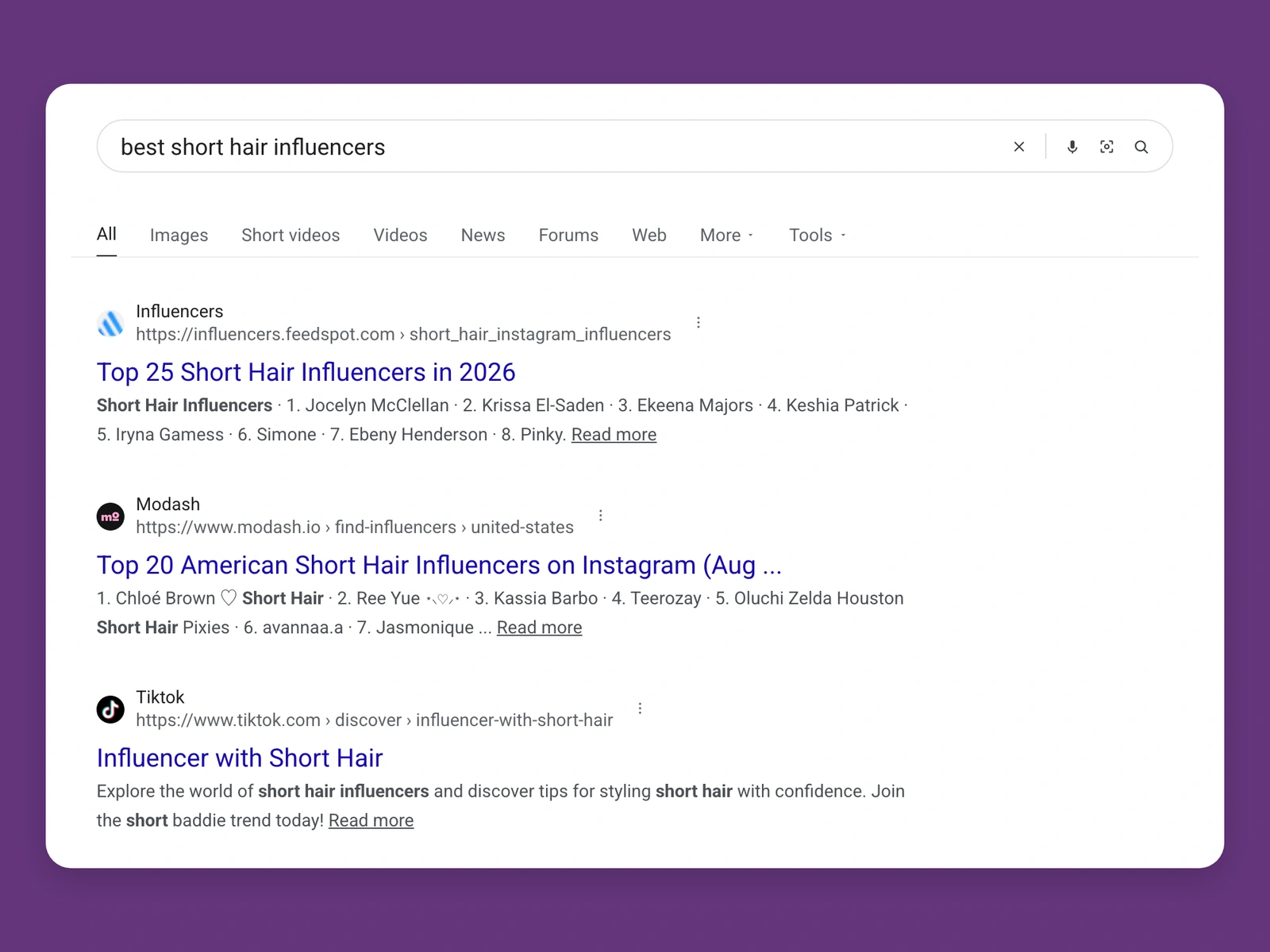Image resolution: width=1270 pixels, height=952 pixels.
Task: Select the All results tab
Action: pos(106,234)
